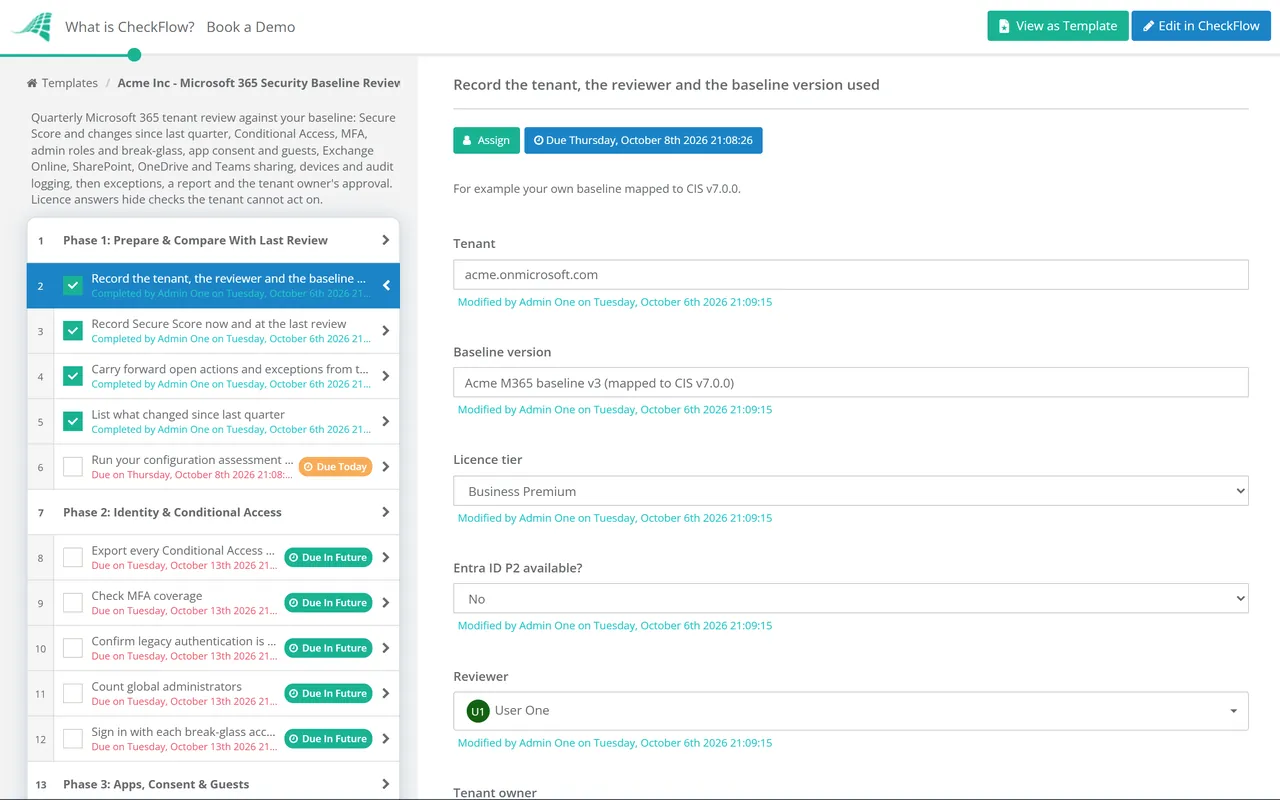Click the Edit in CheckFlow button
1280x800 pixels.
1201,26
